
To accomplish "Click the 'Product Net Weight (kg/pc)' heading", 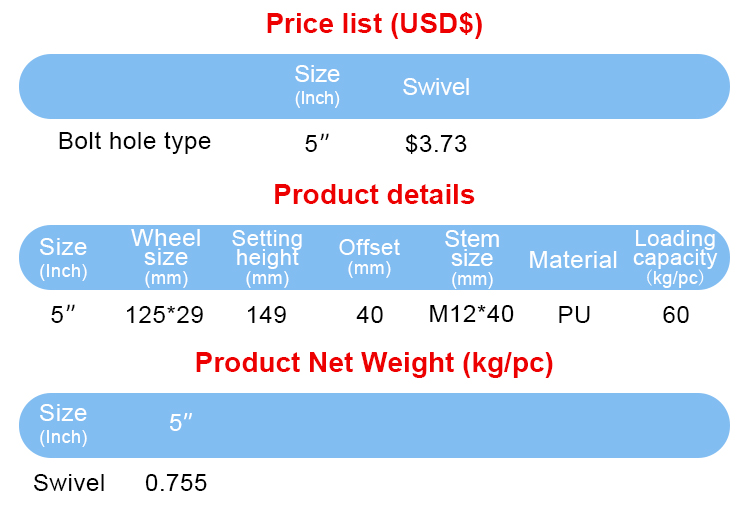I will click(374, 363).
